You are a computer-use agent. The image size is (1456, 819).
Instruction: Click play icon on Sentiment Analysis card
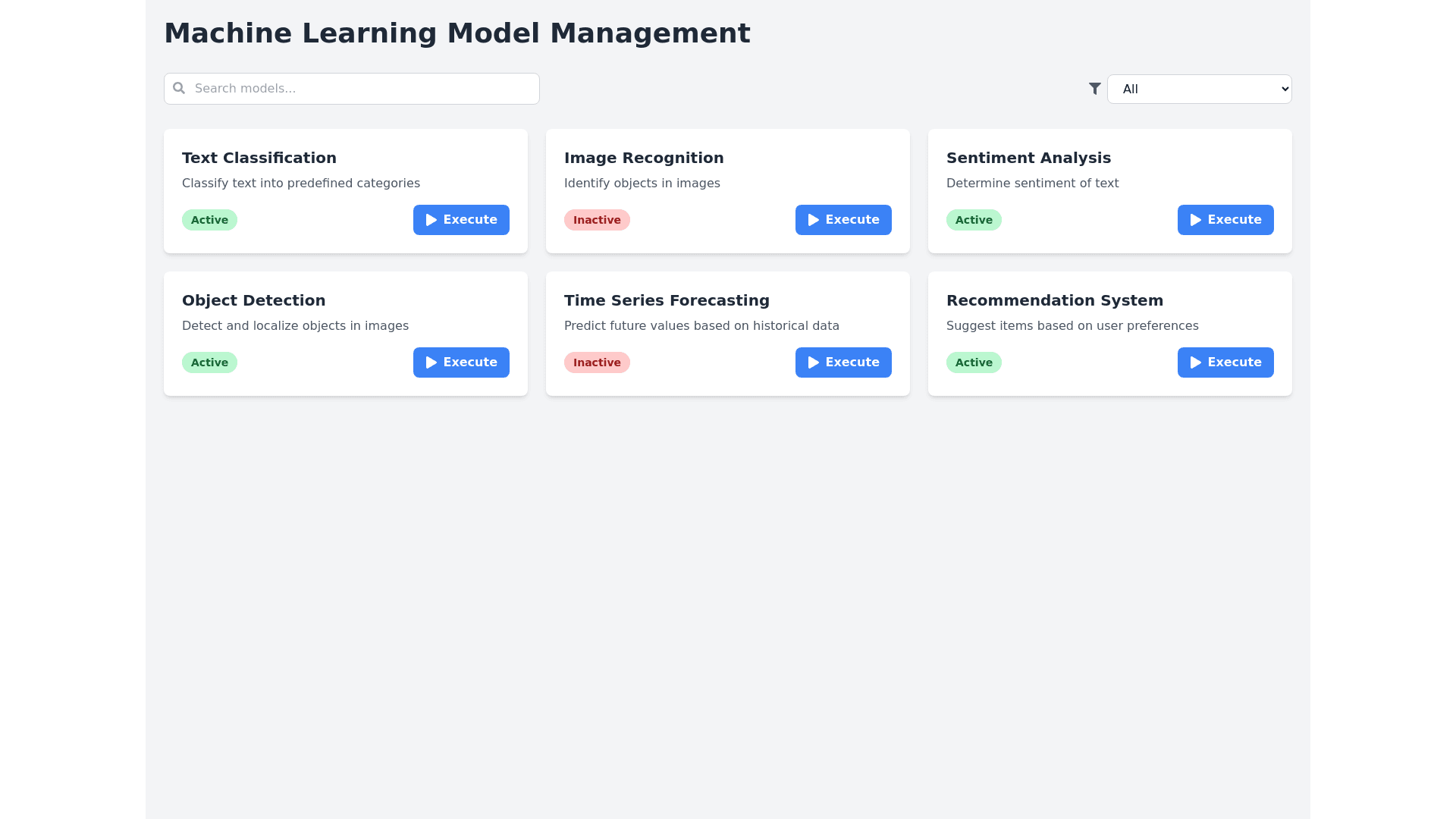(1196, 220)
